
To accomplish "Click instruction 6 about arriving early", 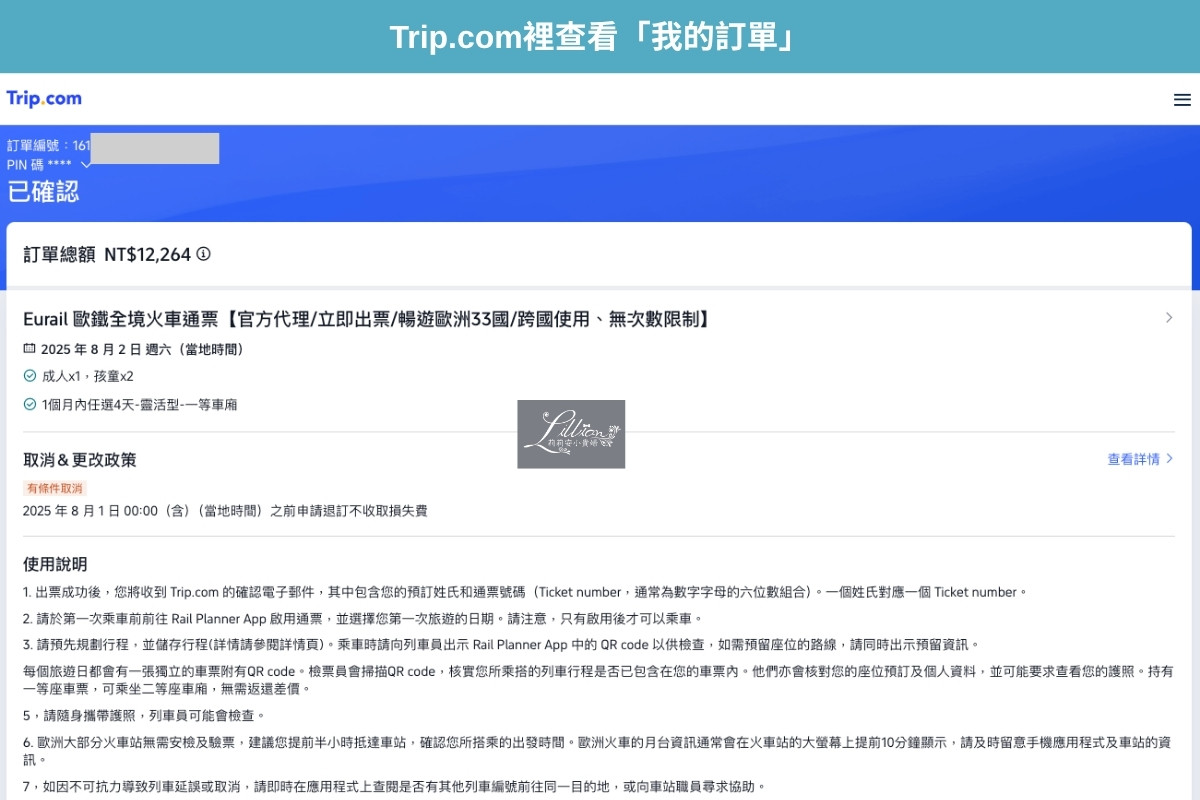I will [599, 751].
